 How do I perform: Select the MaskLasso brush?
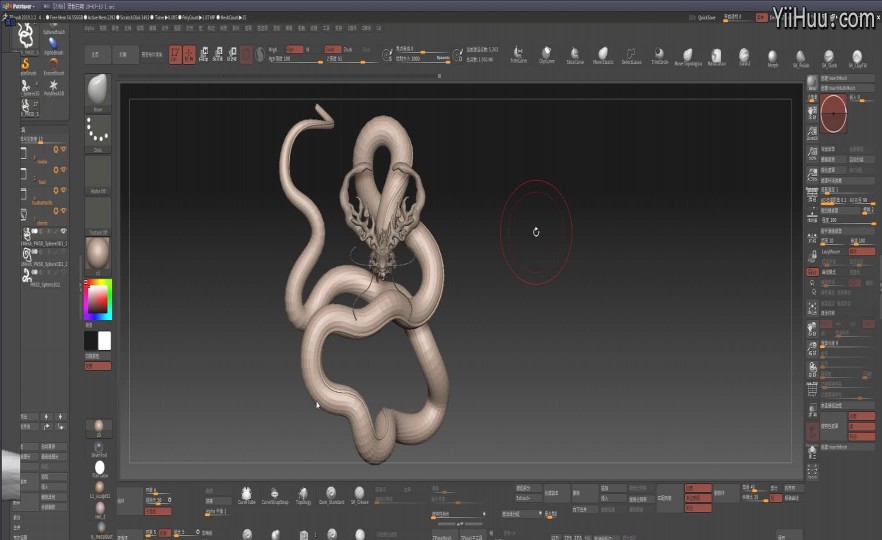pyautogui.click(x=716, y=55)
